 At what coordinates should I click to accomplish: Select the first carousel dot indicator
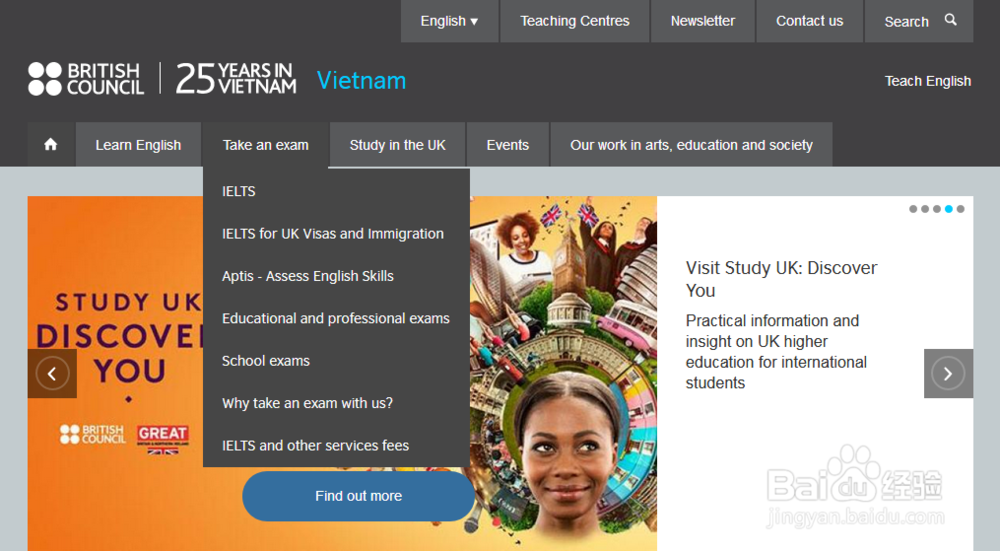[x=913, y=209]
